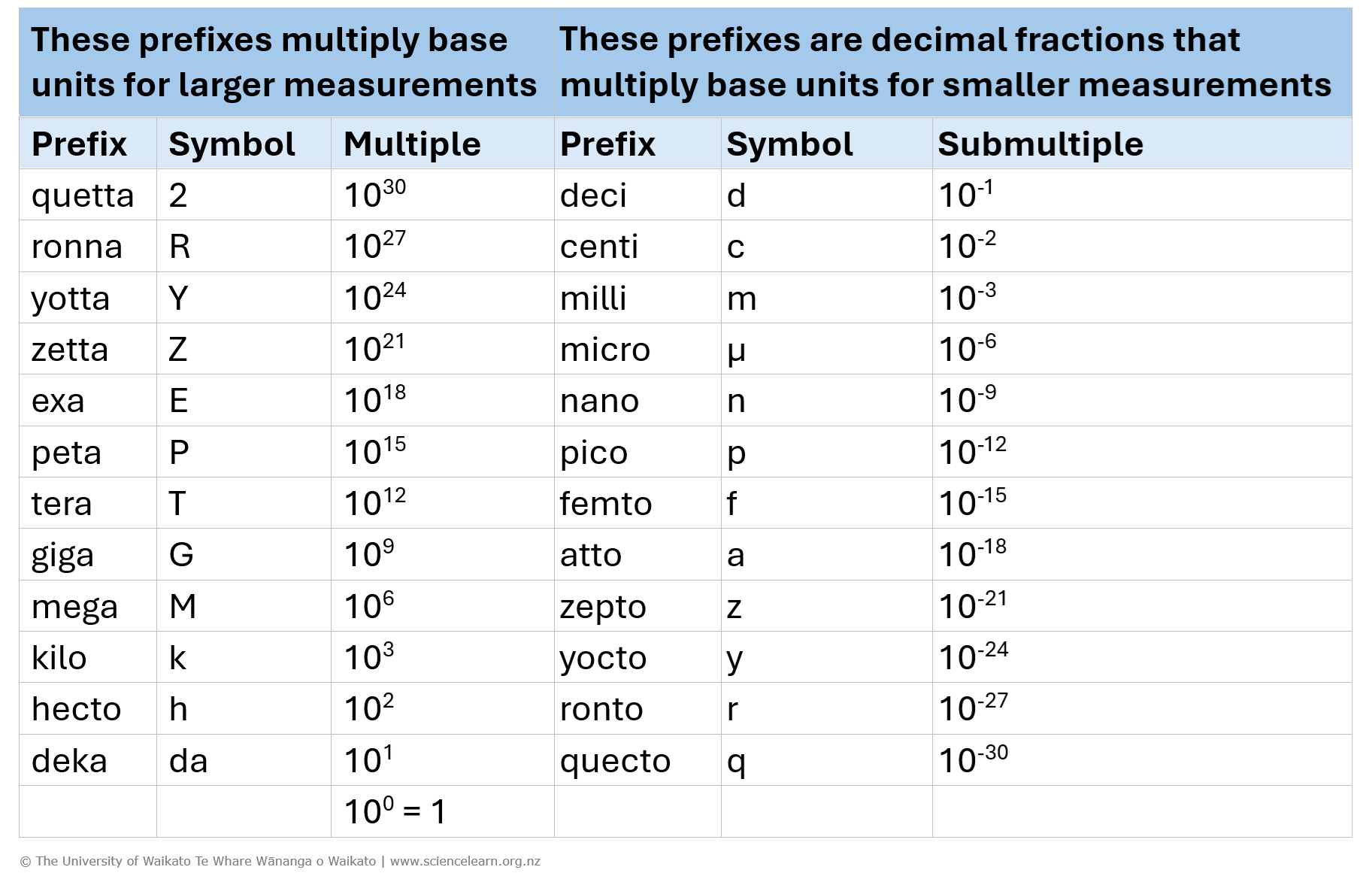This screenshot has height=876, width=1372.
Task: Select the '10^0 = 1' cell
Action: pyautogui.click(x=395, y=812)
